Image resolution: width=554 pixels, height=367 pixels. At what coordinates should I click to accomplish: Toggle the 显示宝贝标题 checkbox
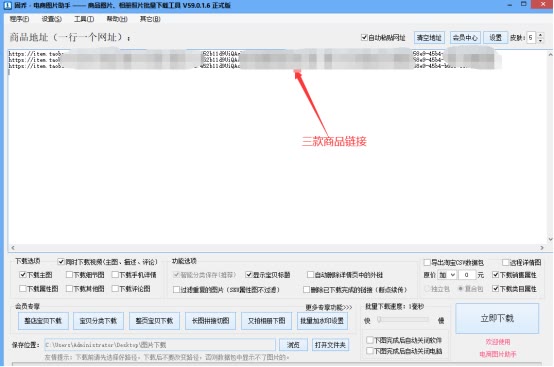[249, 274]
